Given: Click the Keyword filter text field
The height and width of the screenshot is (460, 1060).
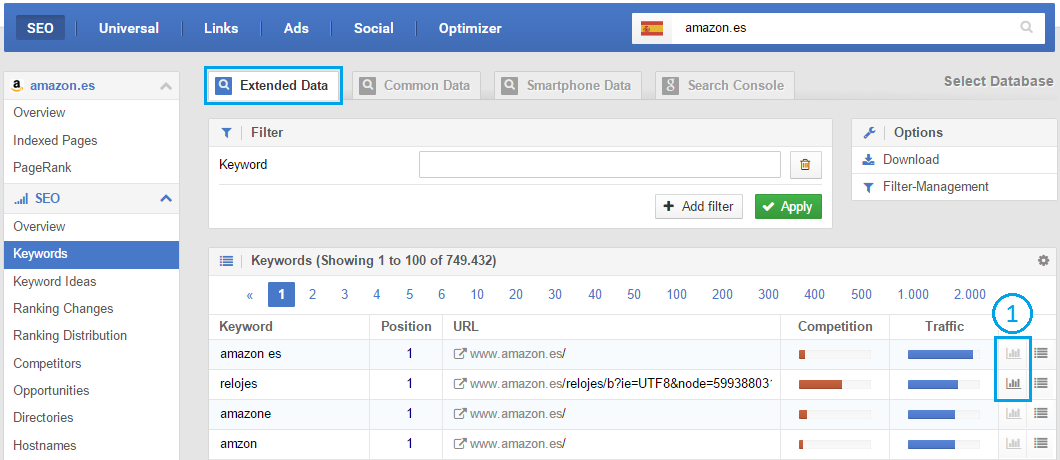Looking at the screenshot, I should (x=599, y=165).
